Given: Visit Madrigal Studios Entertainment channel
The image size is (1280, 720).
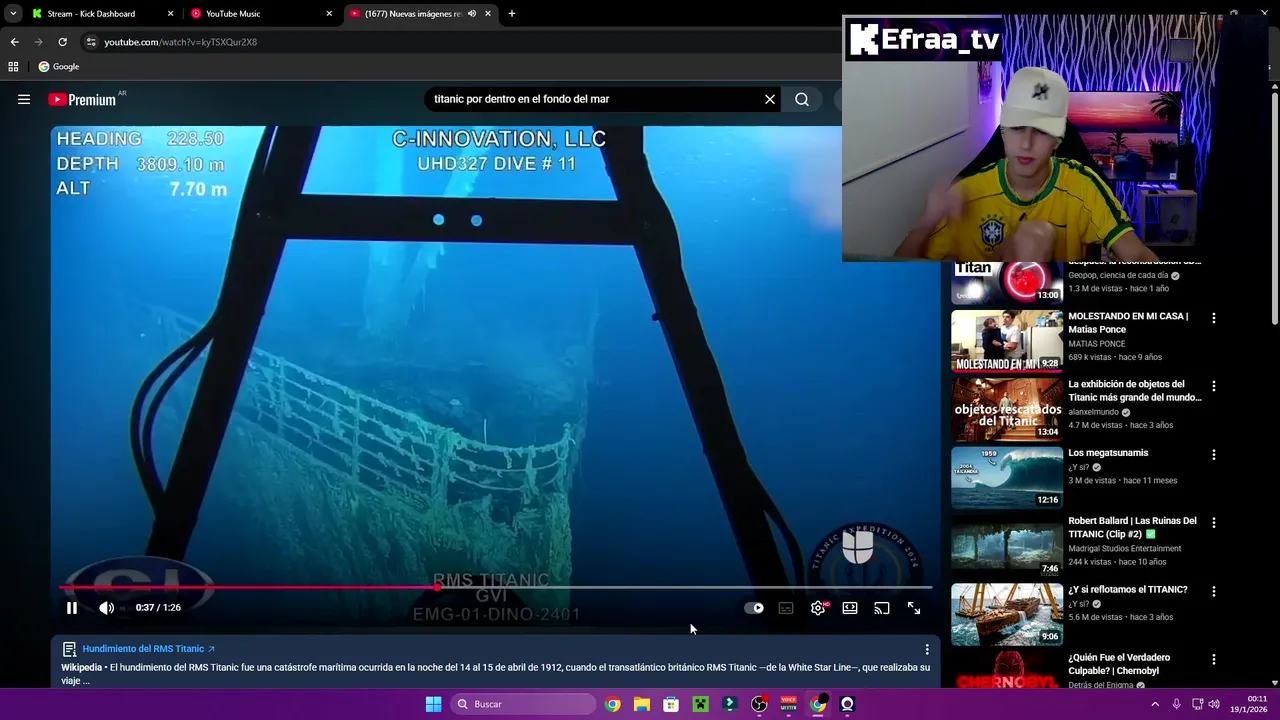Looking at the screenshot, I should (1124, 549).
